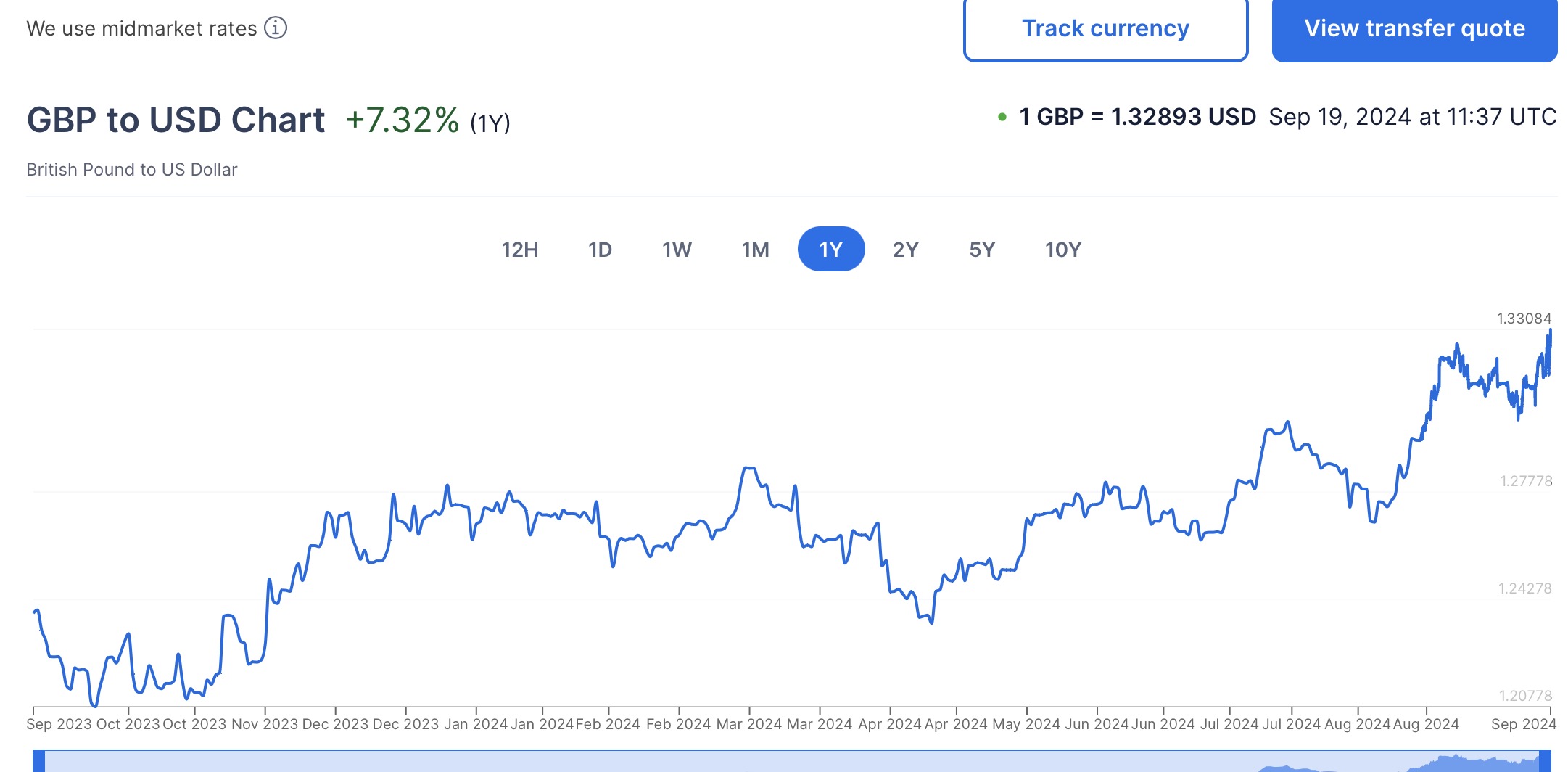Click the active 1Y range pill

(x=830, y=250)
